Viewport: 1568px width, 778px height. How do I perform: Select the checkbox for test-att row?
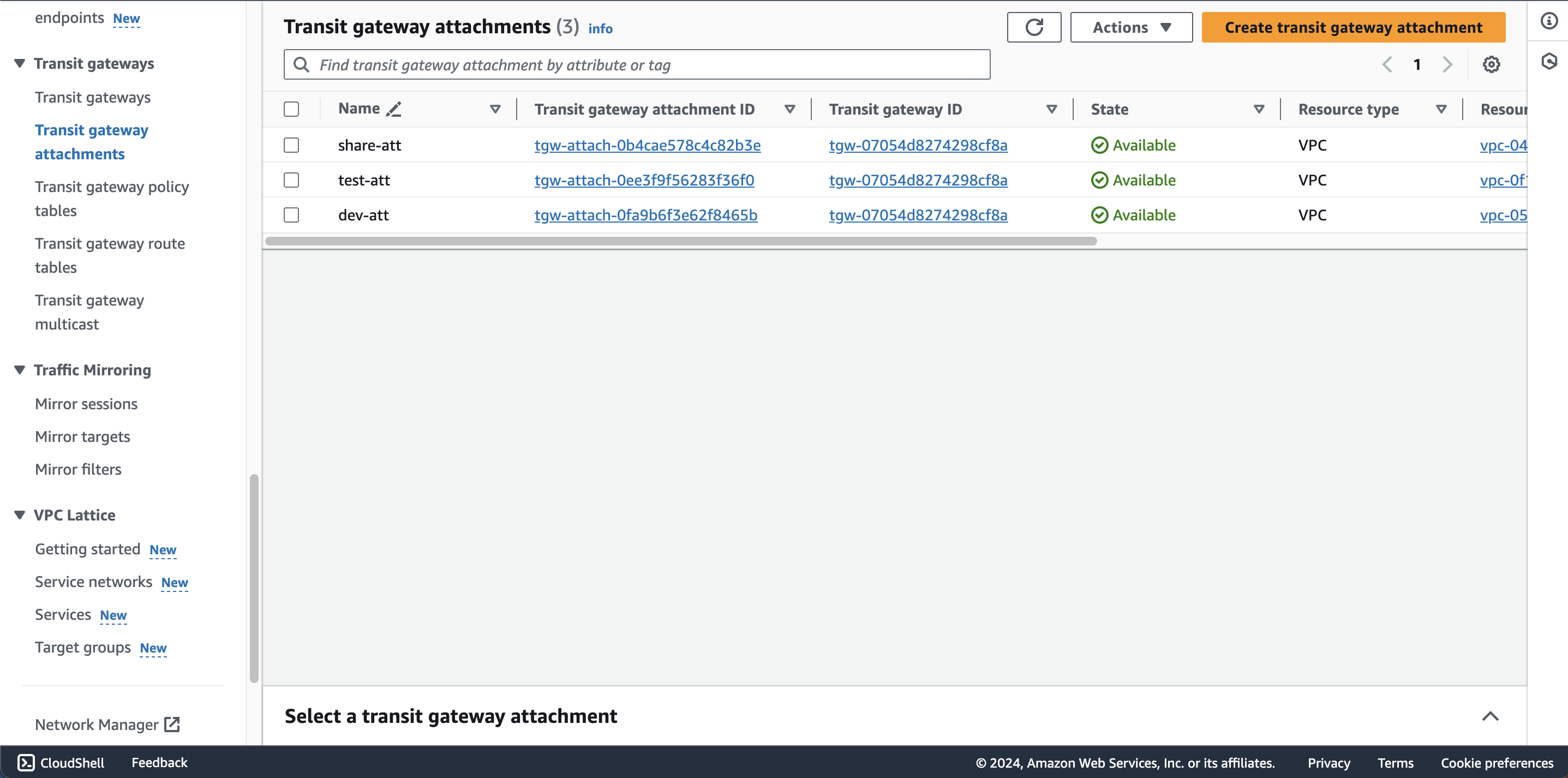292,180
